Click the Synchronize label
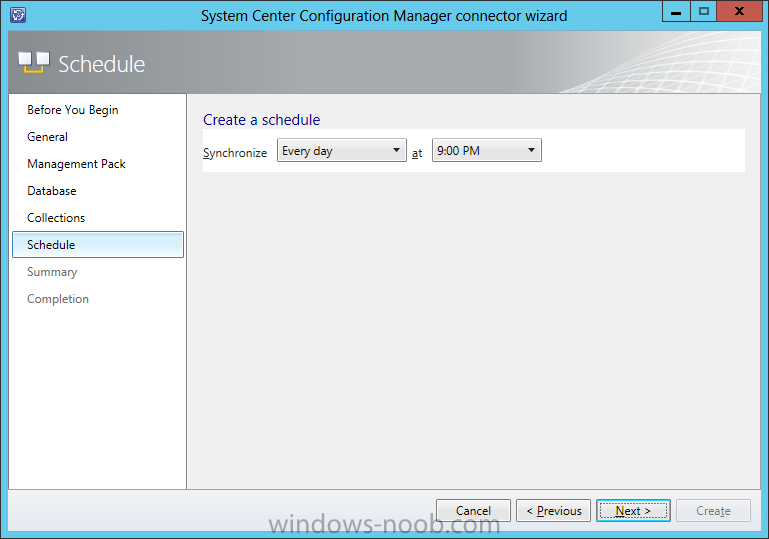Image resolution: width=769 pixels, height=539 pixels. point(235,153)
